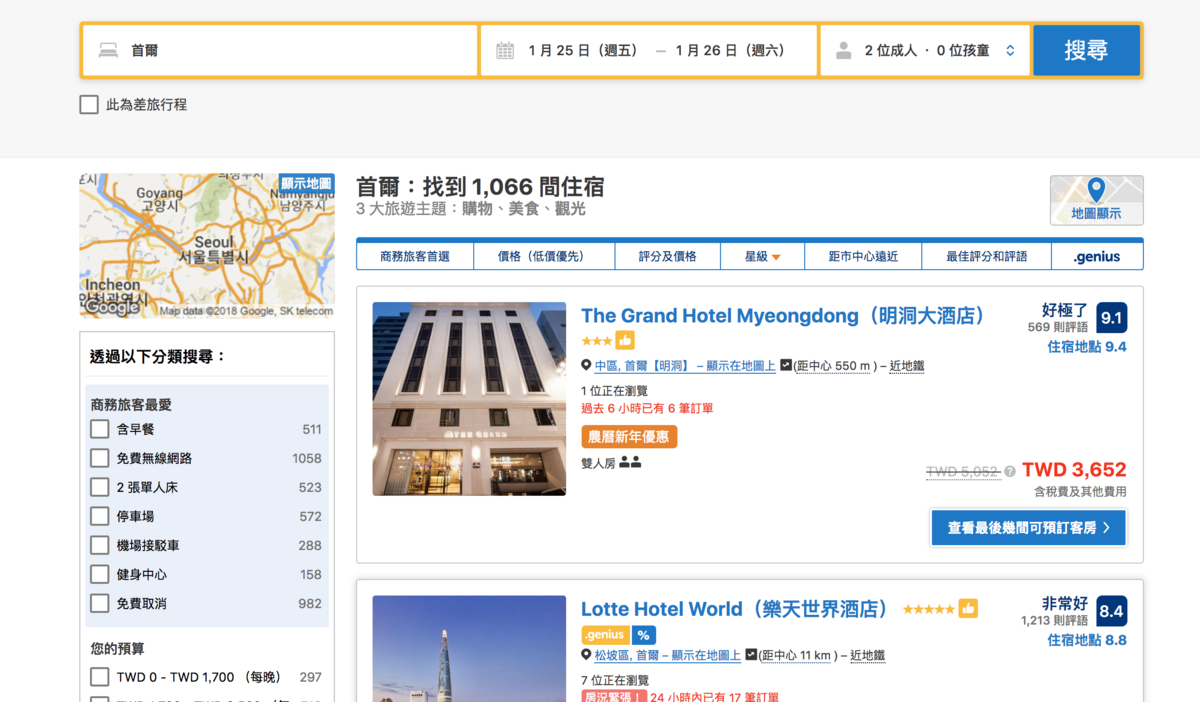Sort by 評分及價格
This screenshot has width=1200, height=702.
coord(667,256)
